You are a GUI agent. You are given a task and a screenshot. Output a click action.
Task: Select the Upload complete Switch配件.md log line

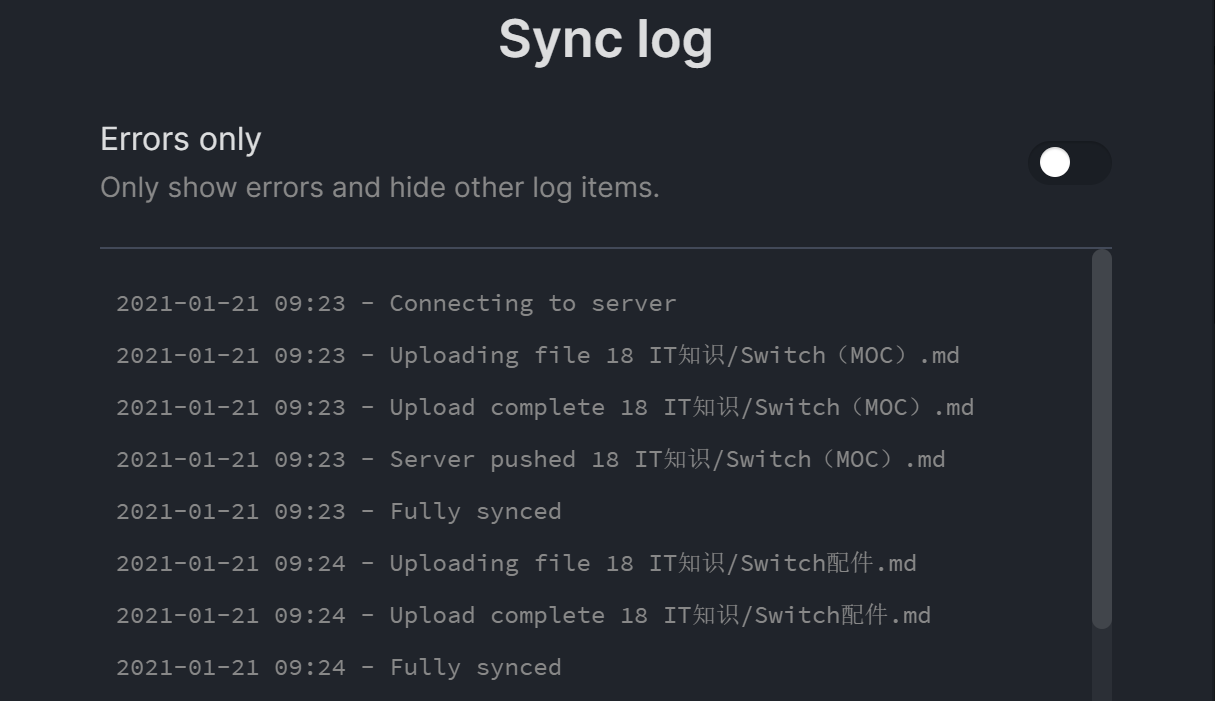pos(523,615)
